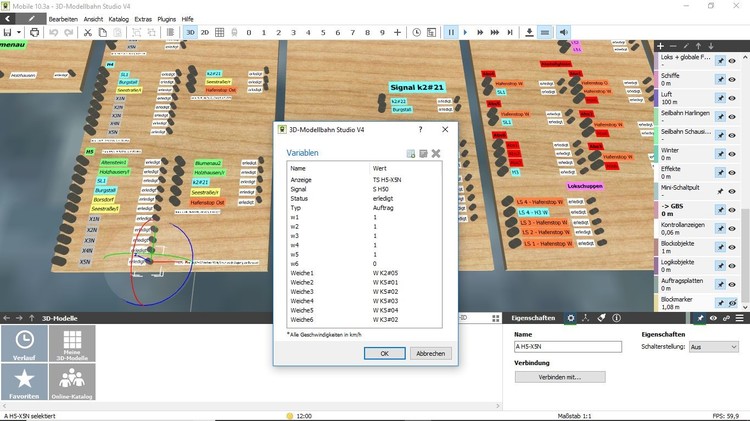Switch to 3D view mode
750x421 pixels.
[x=190, y=32]
